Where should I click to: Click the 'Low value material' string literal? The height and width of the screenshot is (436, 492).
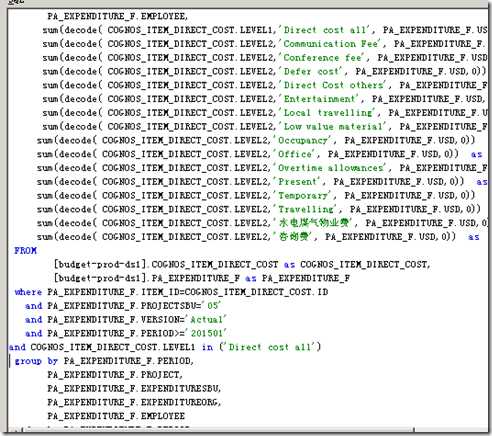(334, 126)
